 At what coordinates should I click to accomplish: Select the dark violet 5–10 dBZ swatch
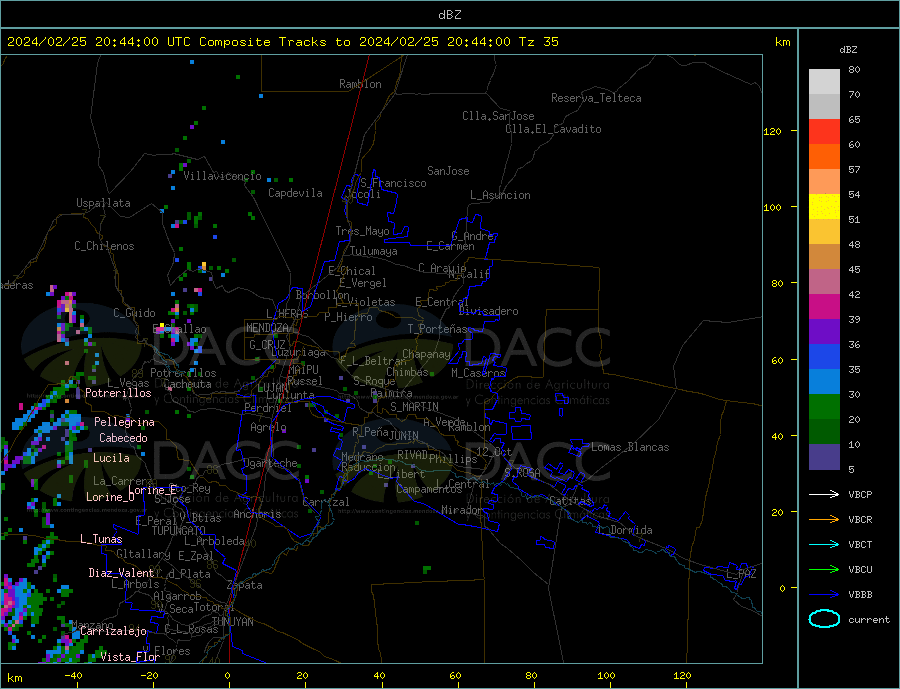click(824, 456)
